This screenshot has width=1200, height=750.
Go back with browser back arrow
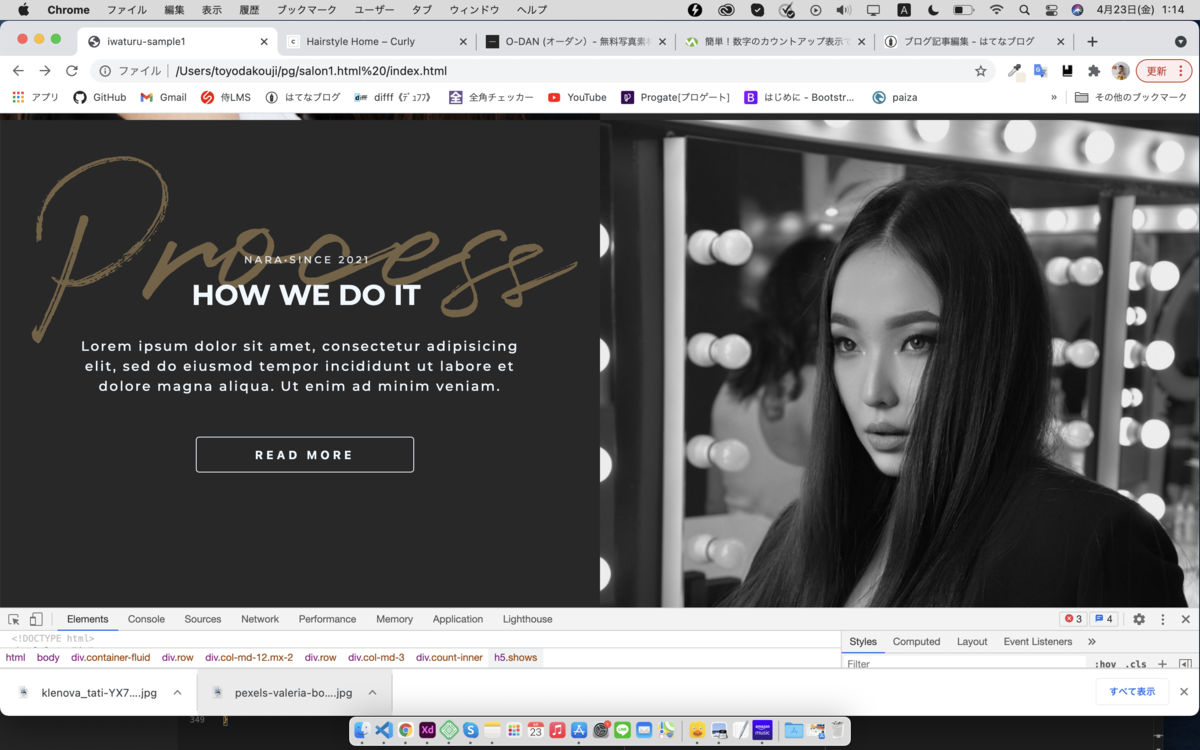coord(18,71)
